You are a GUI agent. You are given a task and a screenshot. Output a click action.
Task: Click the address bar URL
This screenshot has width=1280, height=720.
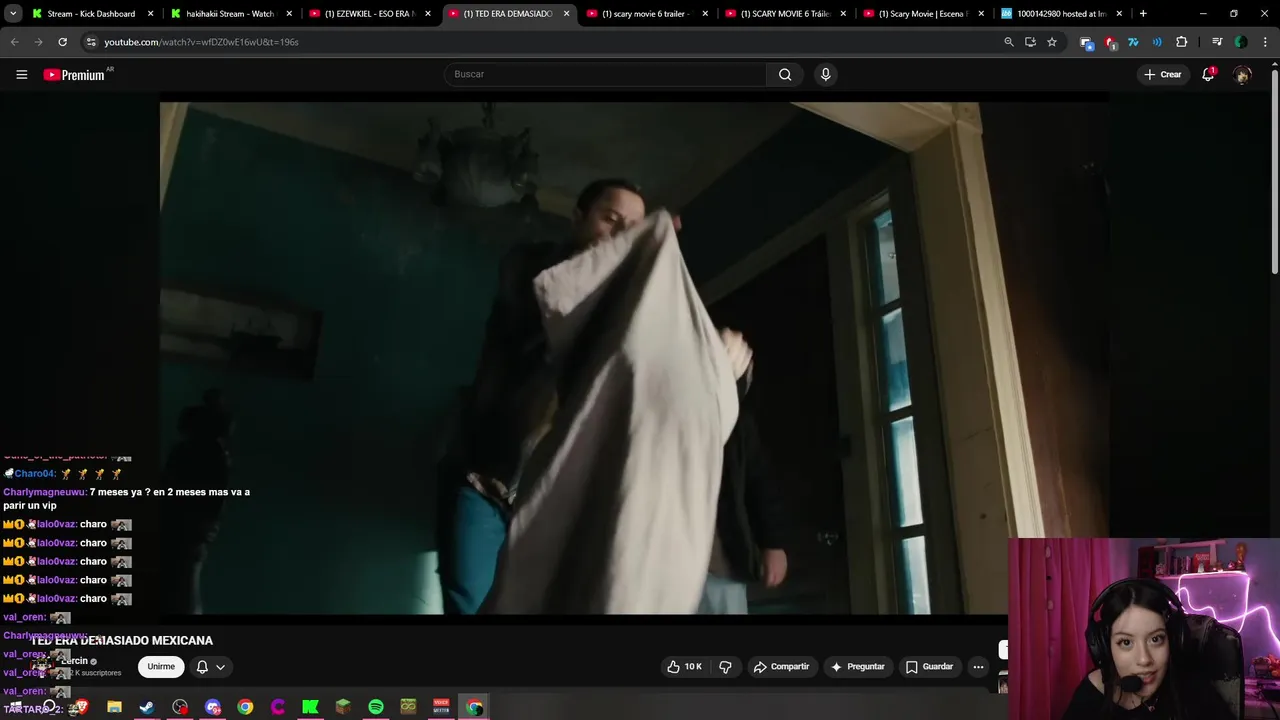click(x=201, y=42)
